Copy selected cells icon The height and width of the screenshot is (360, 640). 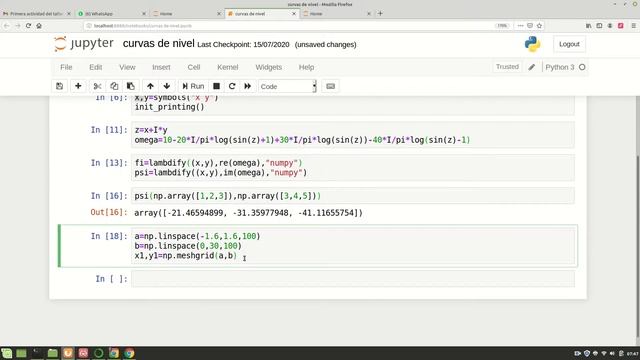[x=114, y=86]
